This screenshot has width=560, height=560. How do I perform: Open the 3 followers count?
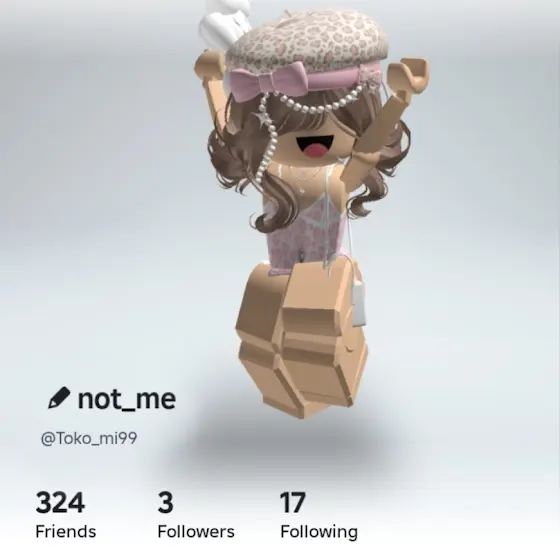(165, 502)
